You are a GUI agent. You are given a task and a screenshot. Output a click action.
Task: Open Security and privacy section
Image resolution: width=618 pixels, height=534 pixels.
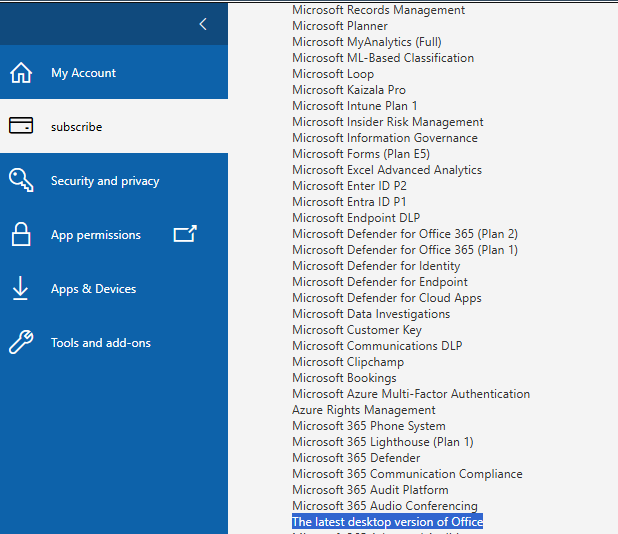114,180
